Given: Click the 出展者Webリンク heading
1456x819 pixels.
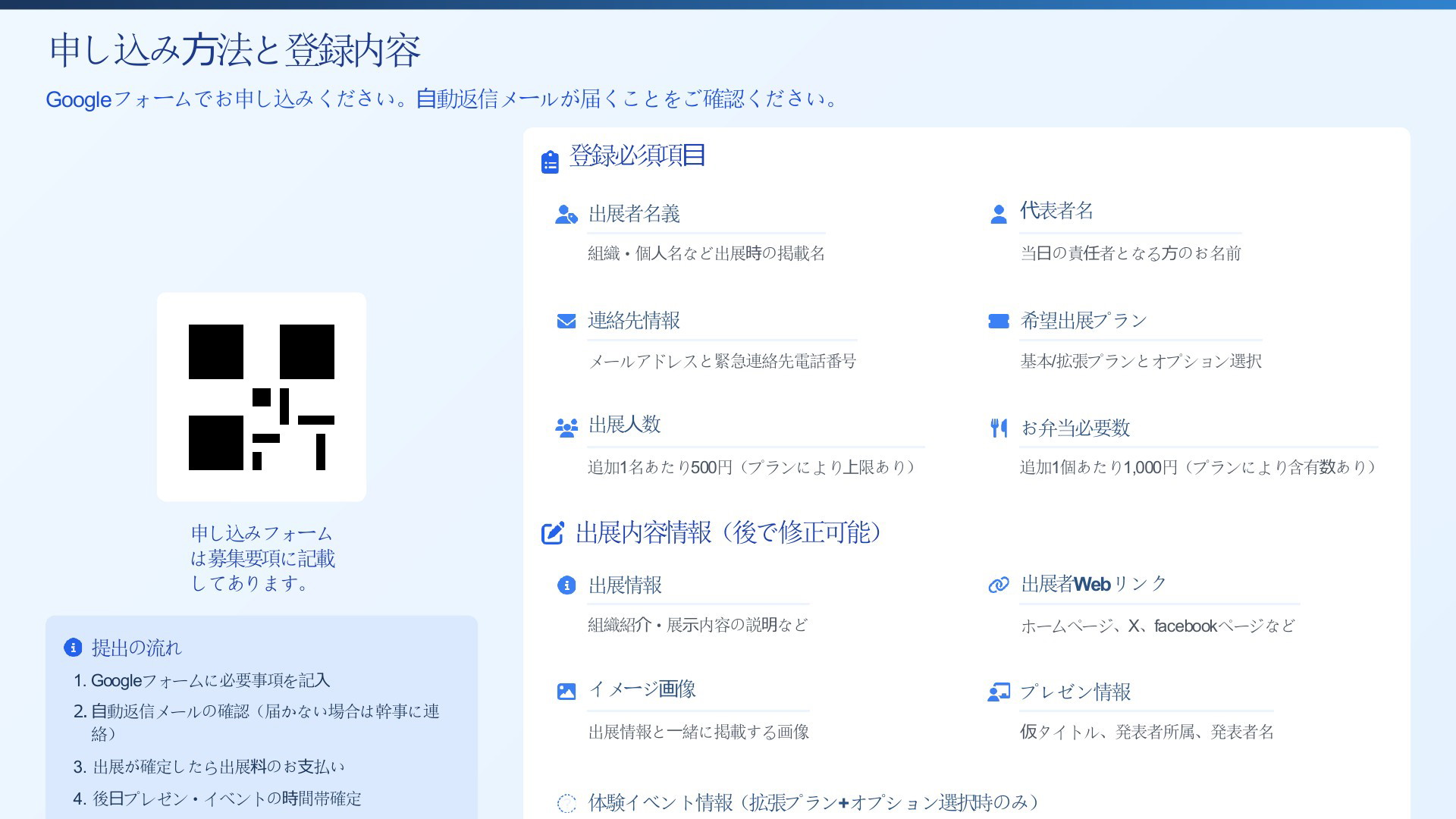Looking at the screenshot, I should pos(1094,584).
